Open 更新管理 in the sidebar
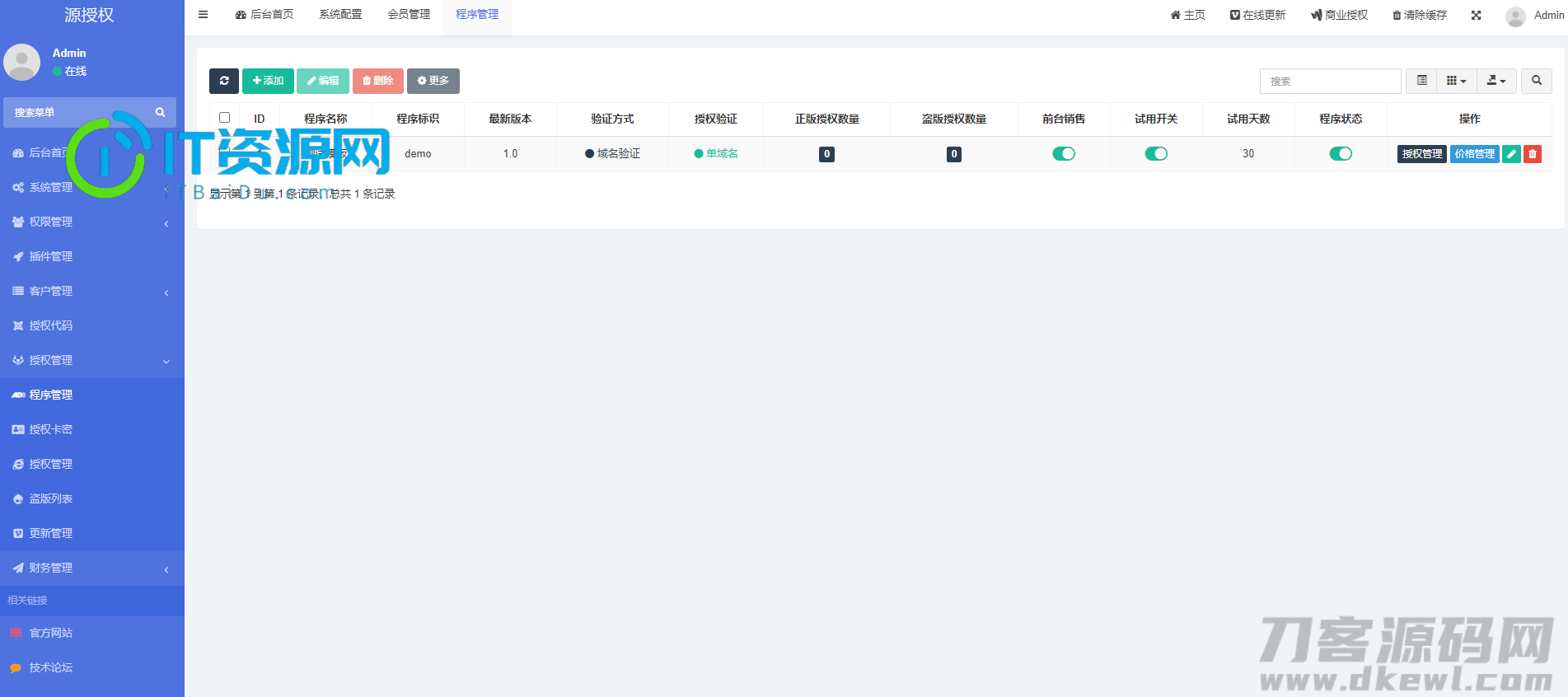The width and height of the screenshot is (1568, 697). tap(91, 533)
